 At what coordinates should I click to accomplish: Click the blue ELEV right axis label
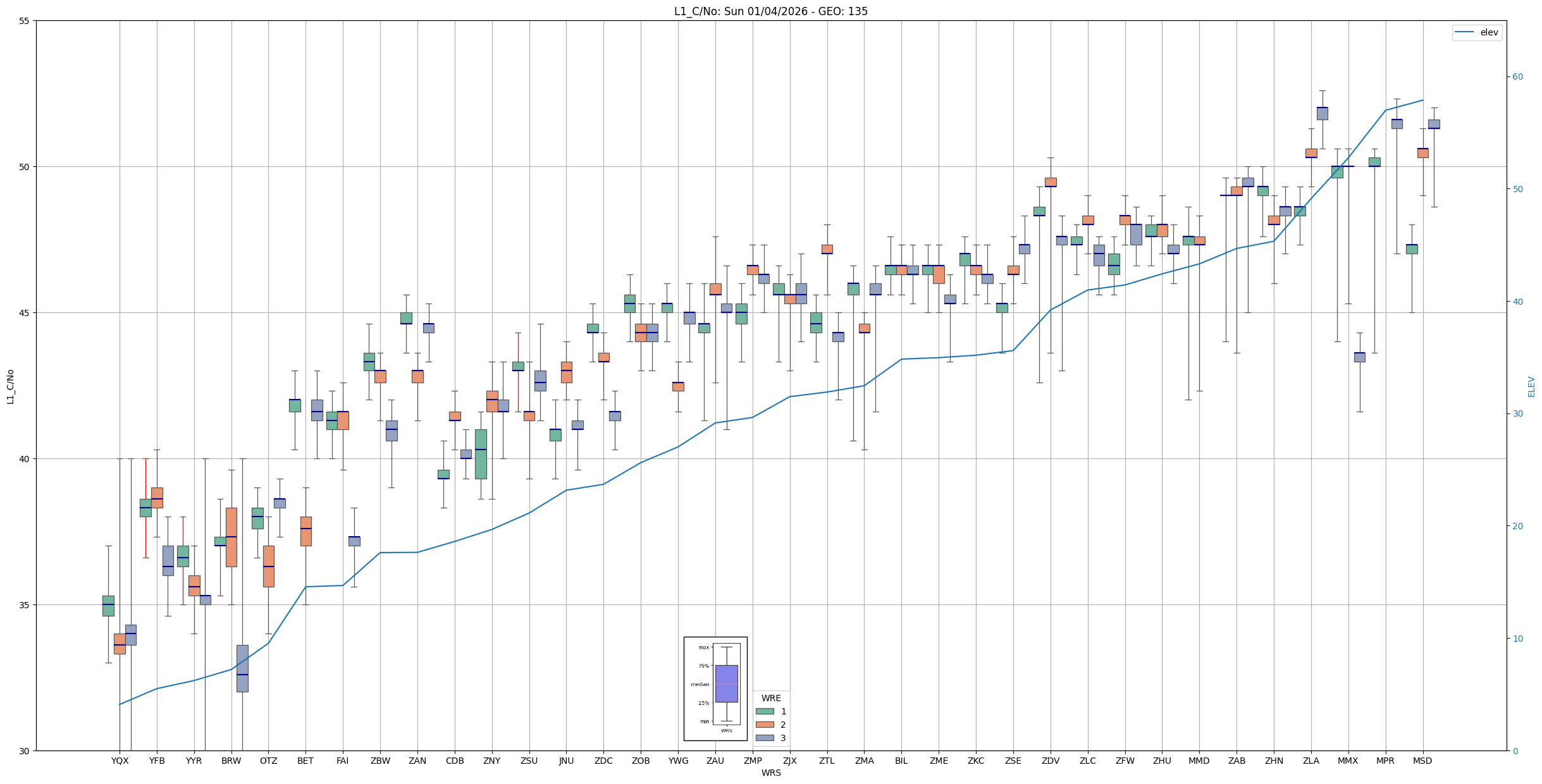point(1531,386)
